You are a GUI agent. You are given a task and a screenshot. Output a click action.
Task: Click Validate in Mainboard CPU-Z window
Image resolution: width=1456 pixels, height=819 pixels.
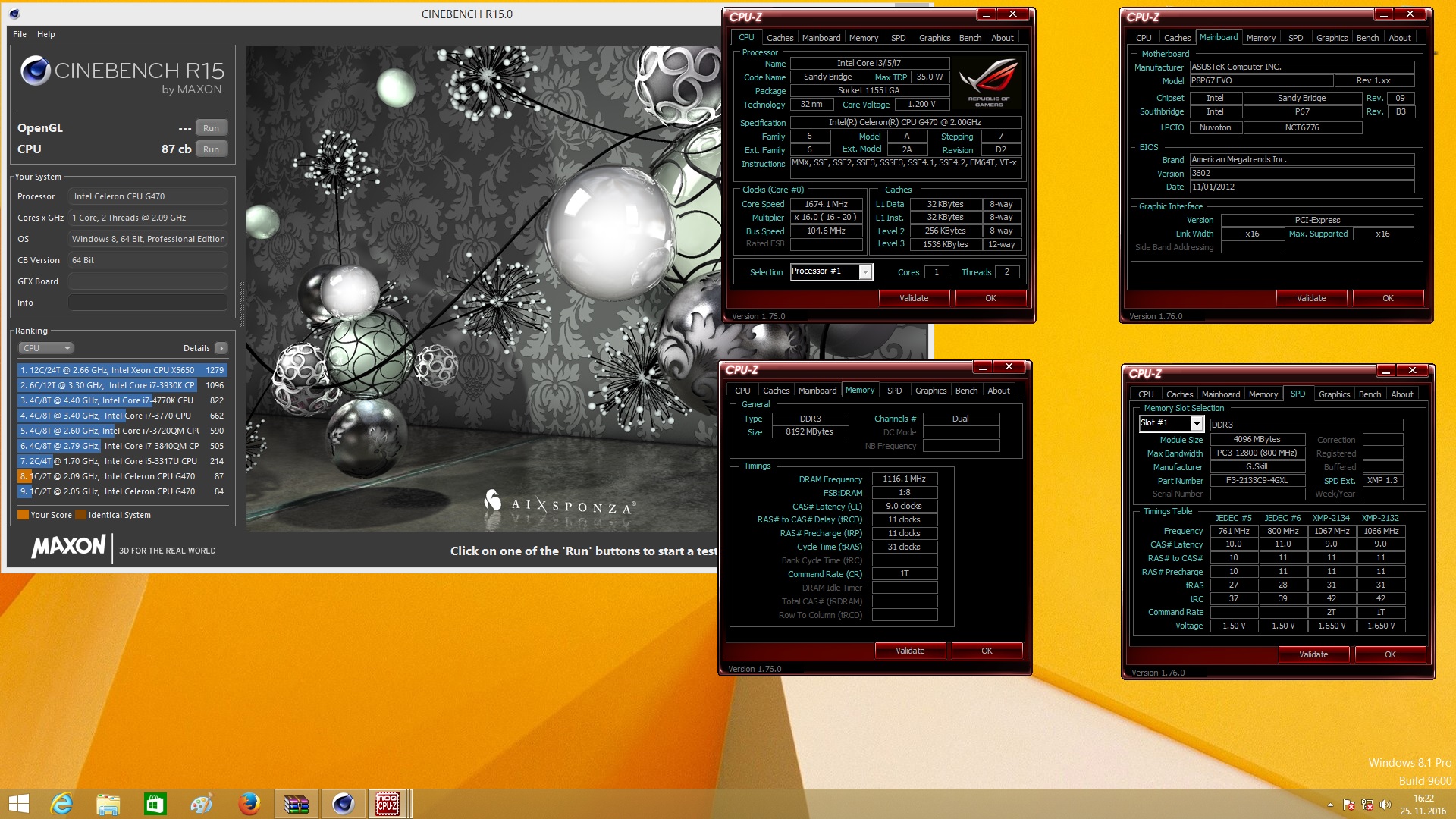(x=1311, y=298)
